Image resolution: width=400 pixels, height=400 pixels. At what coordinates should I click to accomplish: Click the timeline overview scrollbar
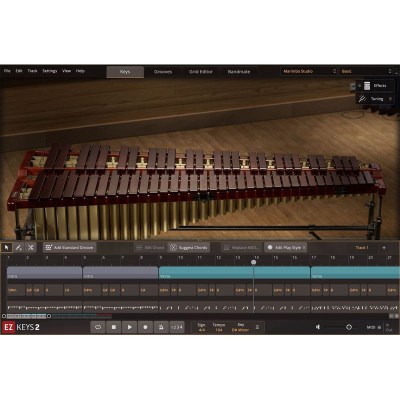pyautogui.click(x=27, y=316)
